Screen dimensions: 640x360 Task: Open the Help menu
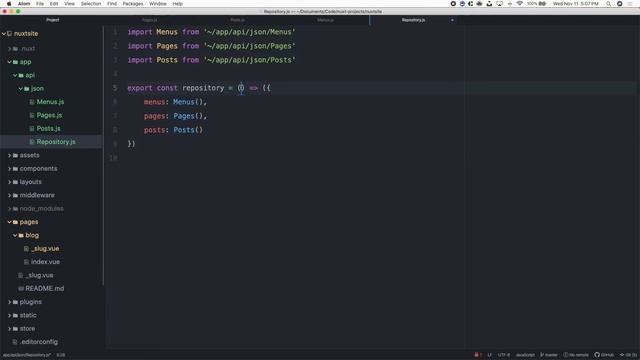pos(178,4)
